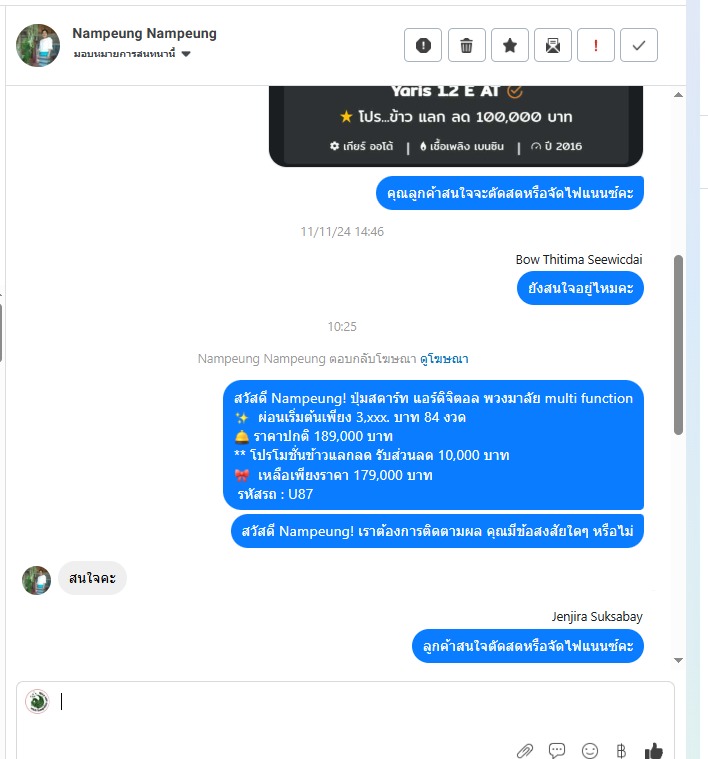Click the vertical scrollbar thumb in chat
708x759 pixels.
(x=678, y=345)
